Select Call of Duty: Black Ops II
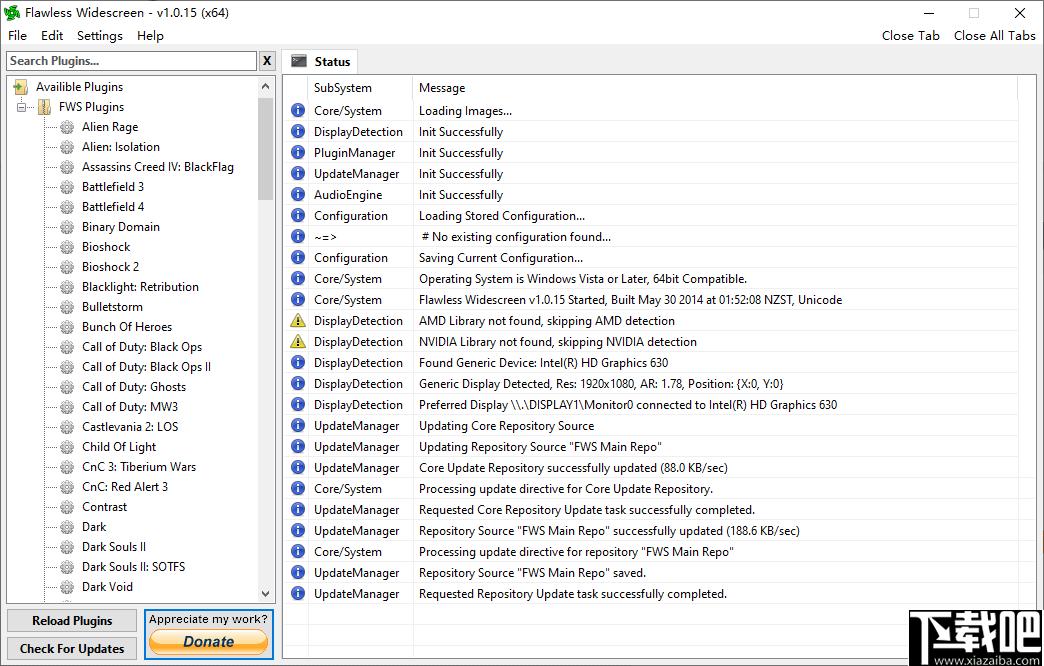This screenshot has width=1044, height=666. pyautogui.click(x=146, y=367)
